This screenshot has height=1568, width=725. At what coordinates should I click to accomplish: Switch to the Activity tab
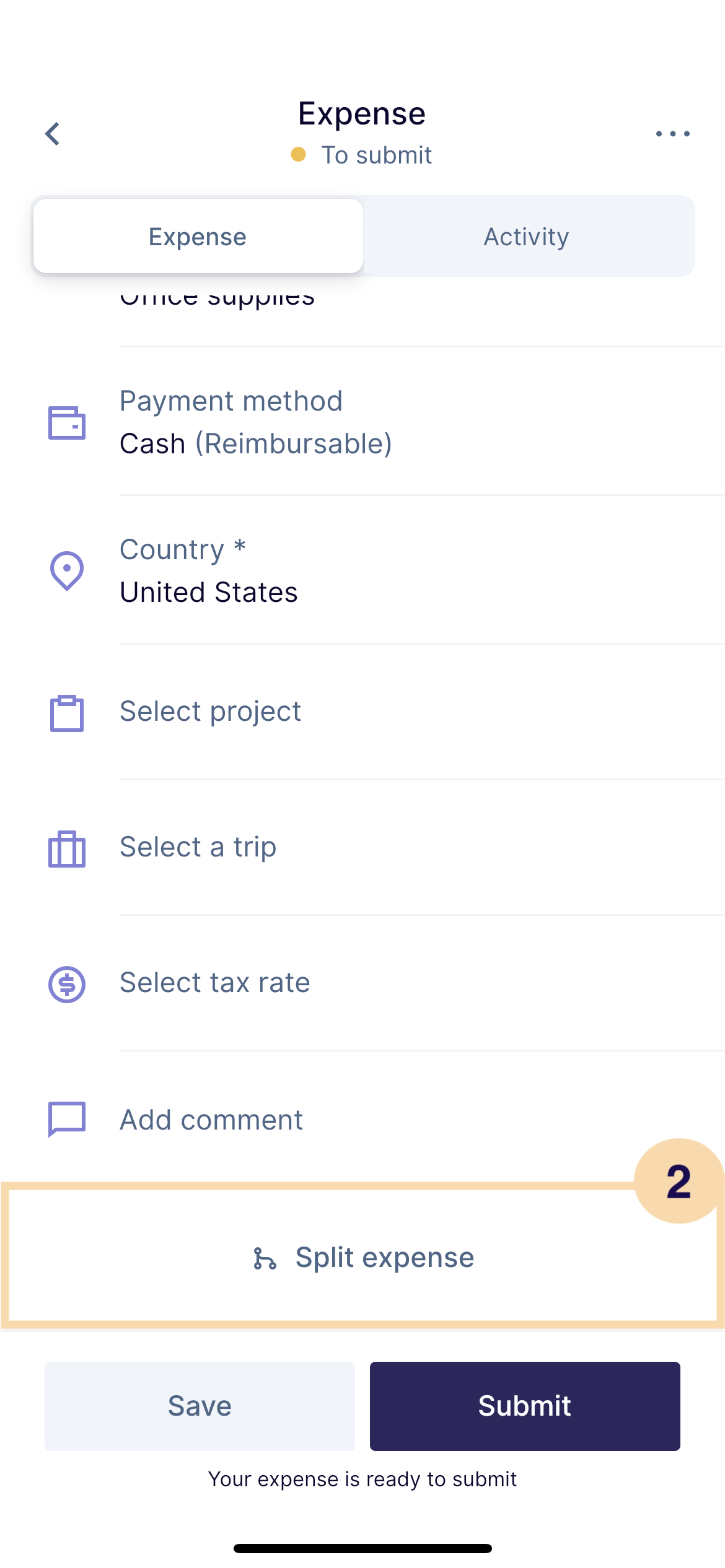coord(527,237)
